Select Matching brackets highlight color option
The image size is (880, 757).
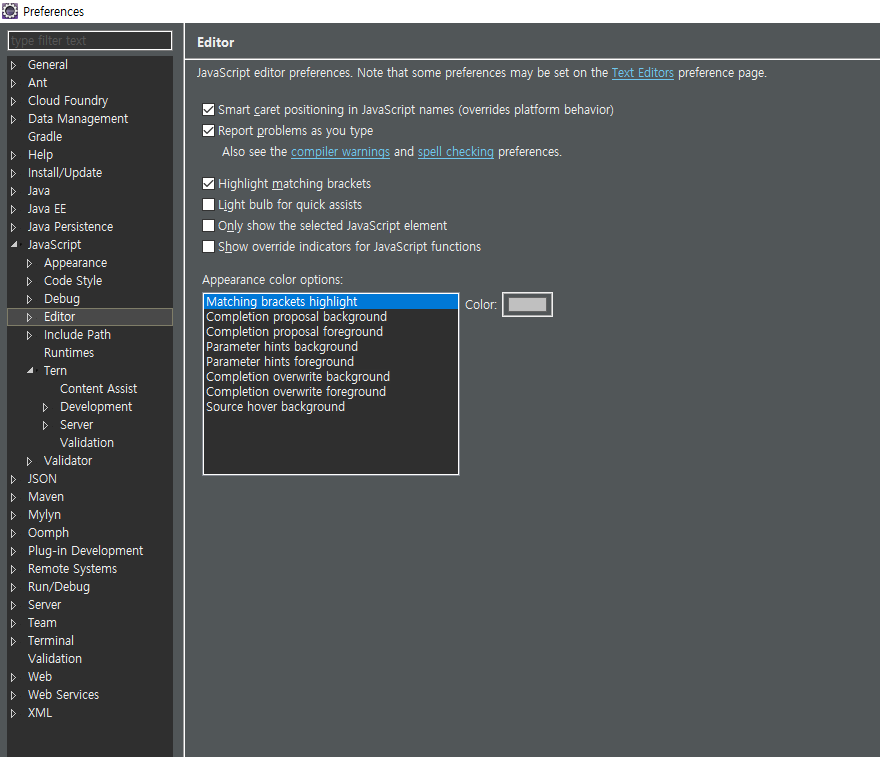coord(331,301)
